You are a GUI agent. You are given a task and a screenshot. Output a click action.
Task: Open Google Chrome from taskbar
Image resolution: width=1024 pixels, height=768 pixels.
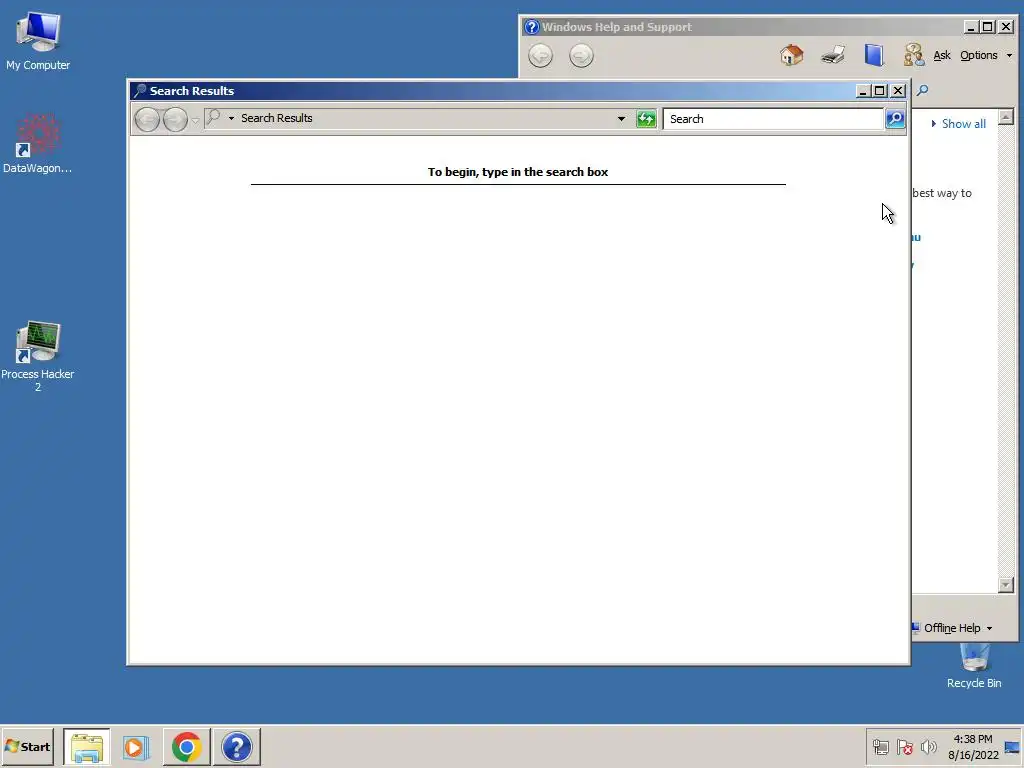click(187, 746)
